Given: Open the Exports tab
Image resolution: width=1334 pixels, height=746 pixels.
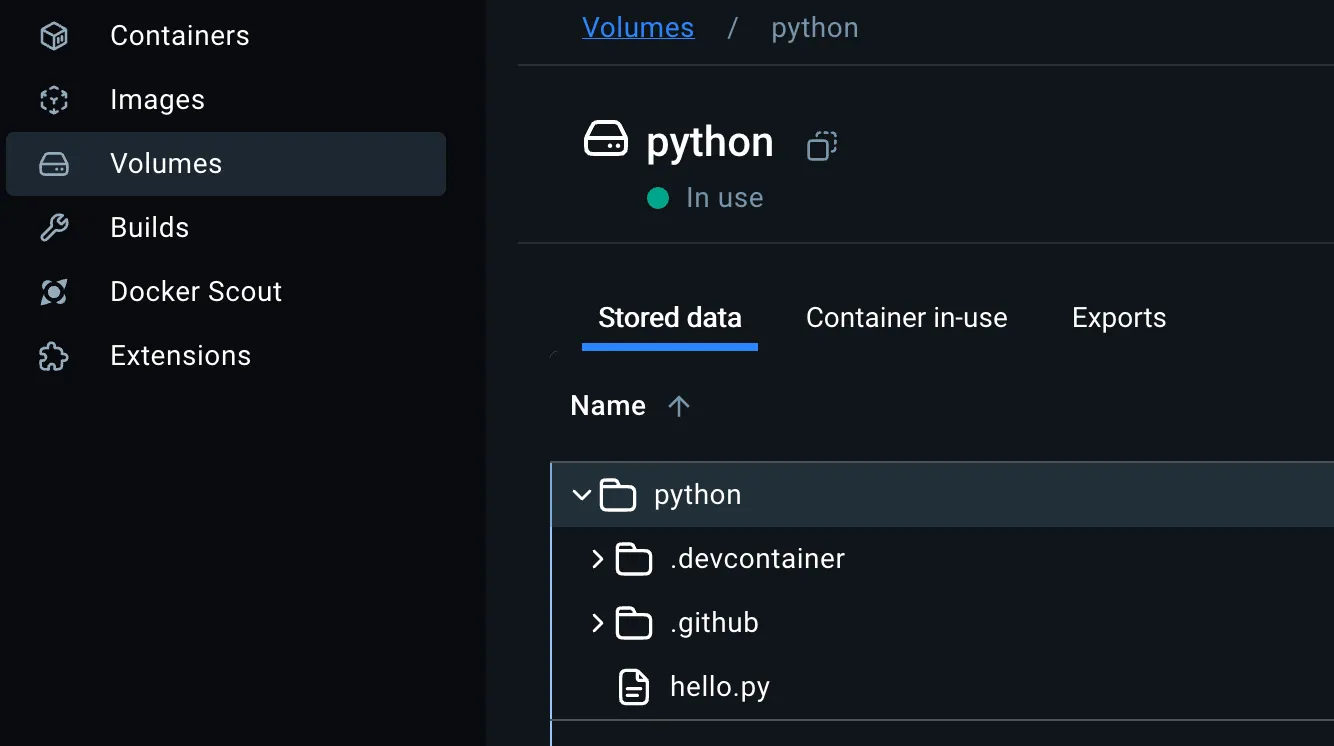Looking at the screenshot, I should click(x=1119, y=317).
